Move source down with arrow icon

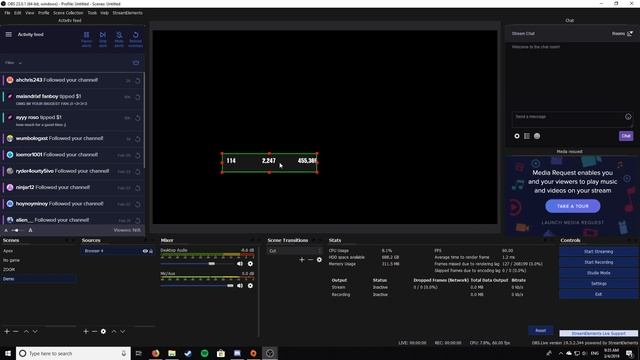122,331
